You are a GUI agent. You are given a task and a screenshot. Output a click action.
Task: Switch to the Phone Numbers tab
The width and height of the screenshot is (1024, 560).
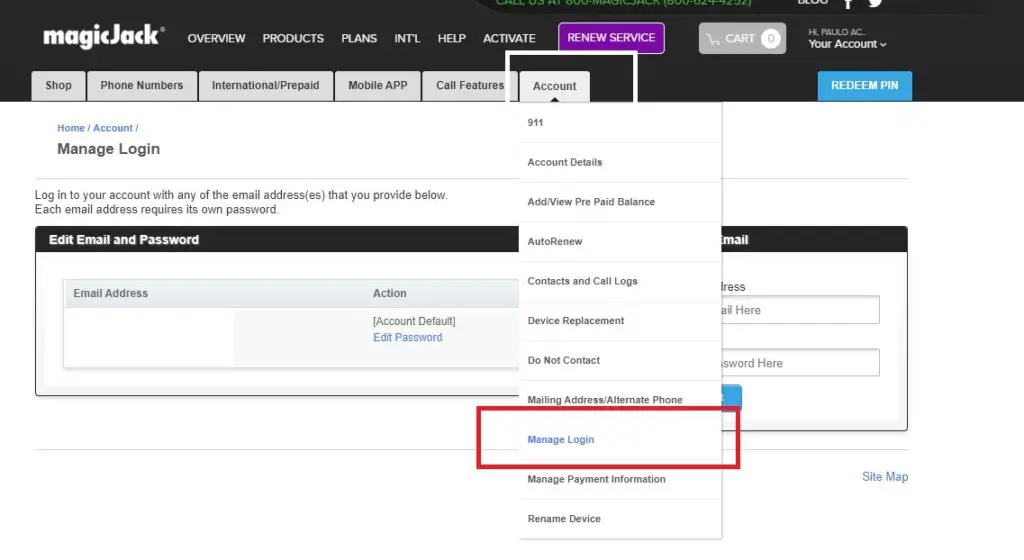142,86
